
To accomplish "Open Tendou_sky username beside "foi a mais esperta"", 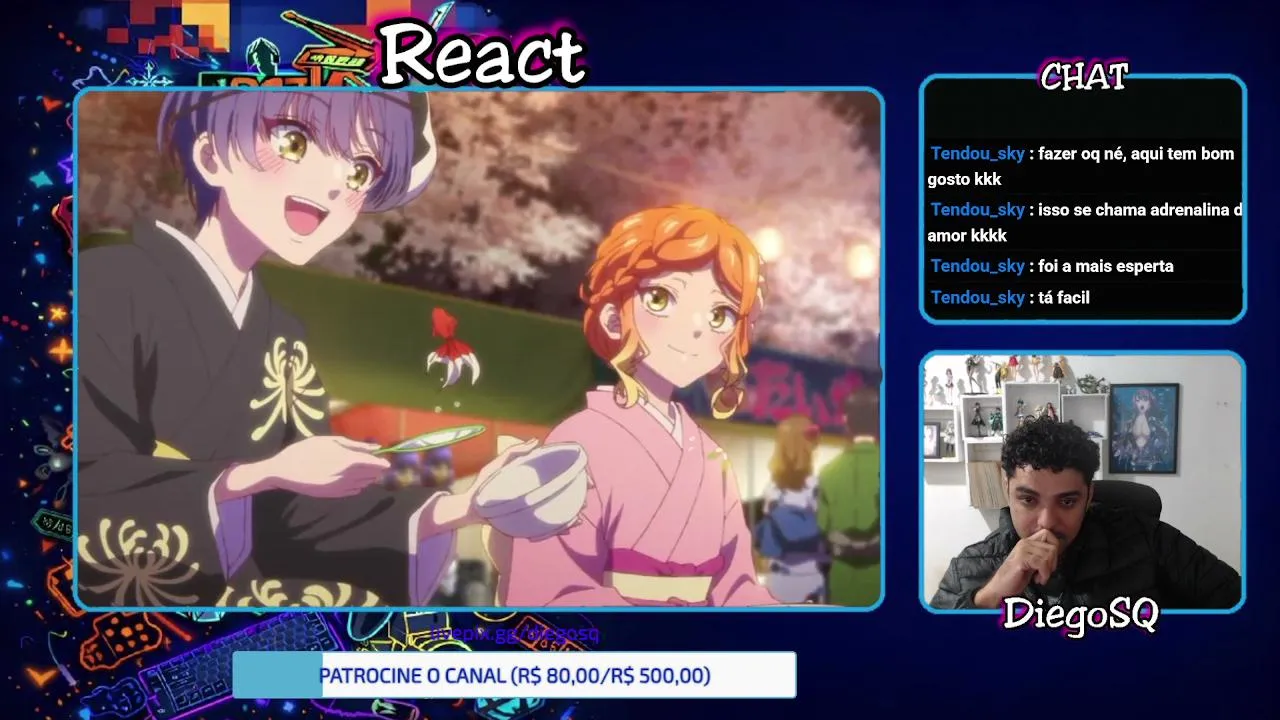I will click(977, 266).
